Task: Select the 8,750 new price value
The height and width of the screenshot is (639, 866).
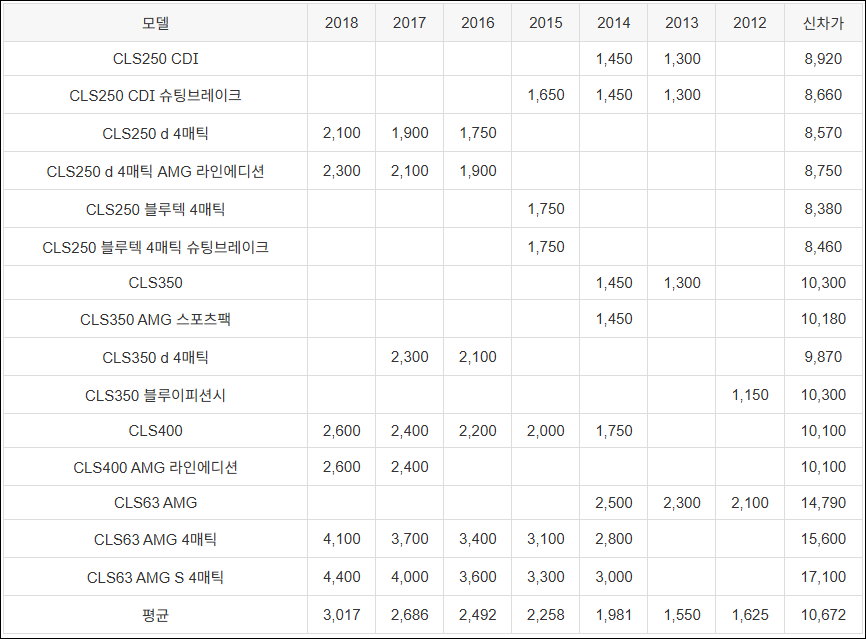Action: pyautogui.click(x=823, y=171)
